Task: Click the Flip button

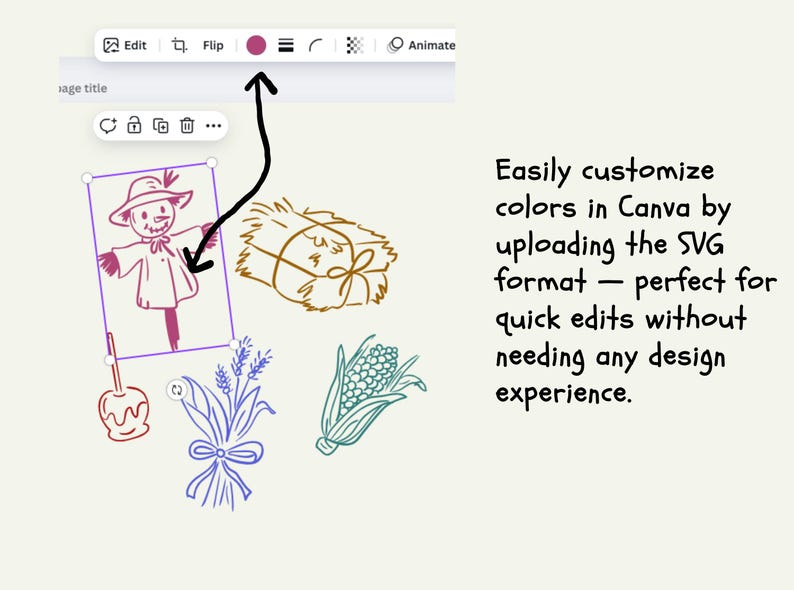Action: pos(213,46)
